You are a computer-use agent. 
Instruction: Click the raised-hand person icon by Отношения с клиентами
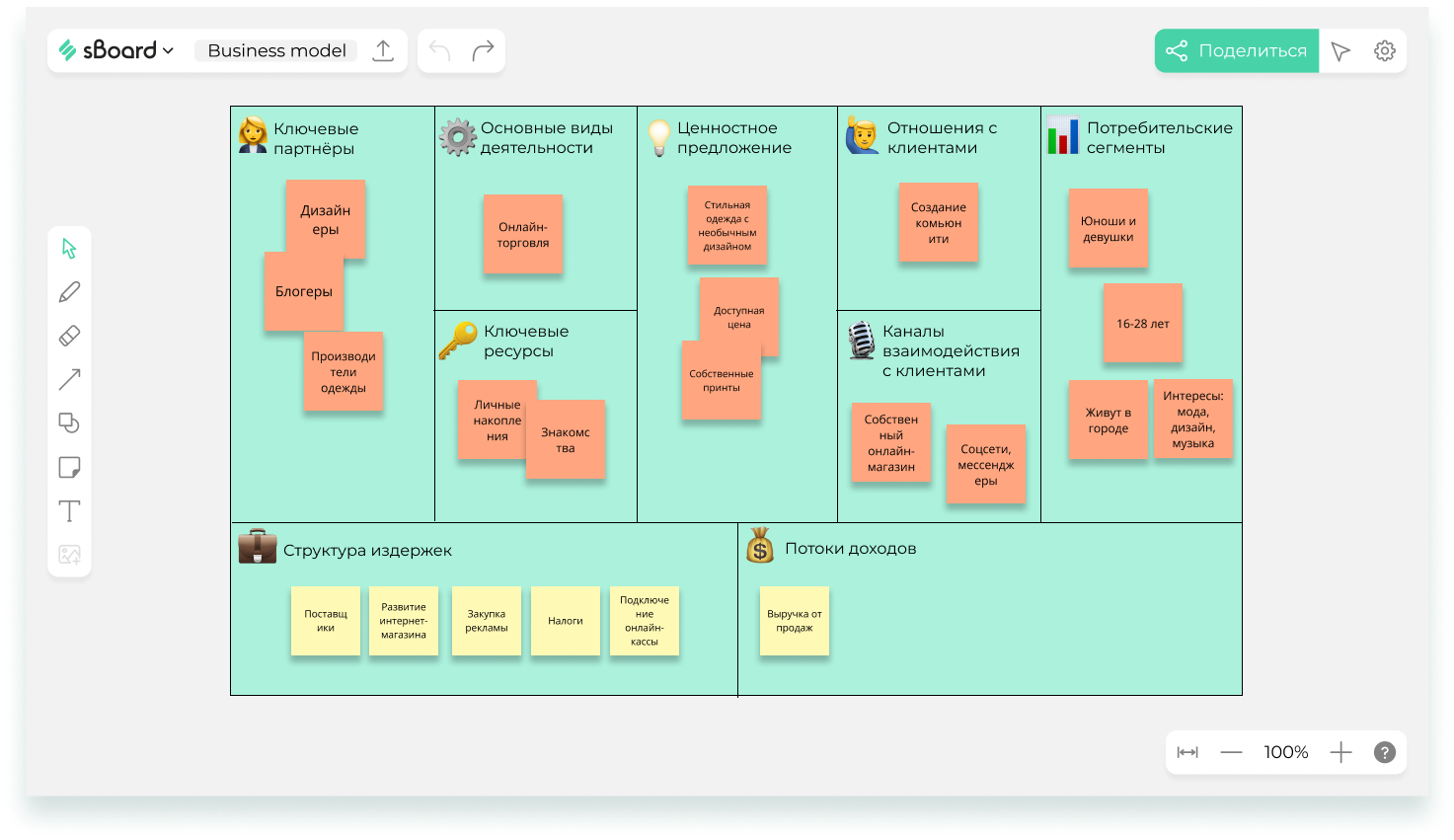862,135
